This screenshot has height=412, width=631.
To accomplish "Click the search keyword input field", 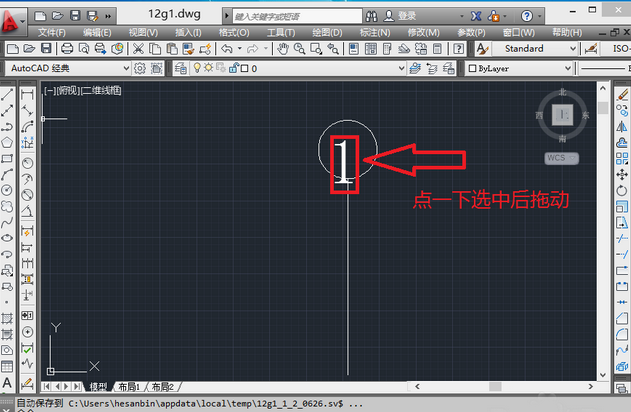I will pos(297,16).
